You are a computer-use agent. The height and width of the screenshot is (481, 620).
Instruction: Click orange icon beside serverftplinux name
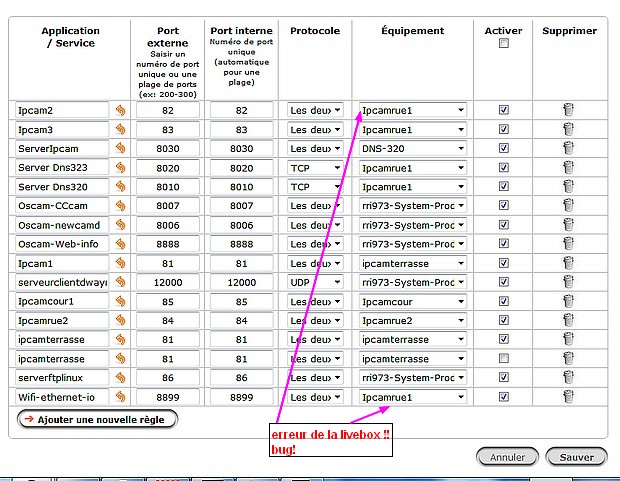[121, 378]
